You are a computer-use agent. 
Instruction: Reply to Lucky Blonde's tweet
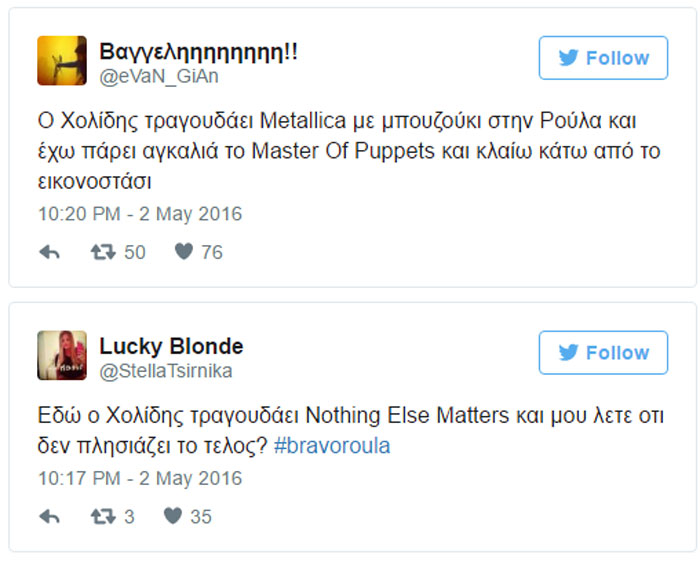tap(49, 517)
